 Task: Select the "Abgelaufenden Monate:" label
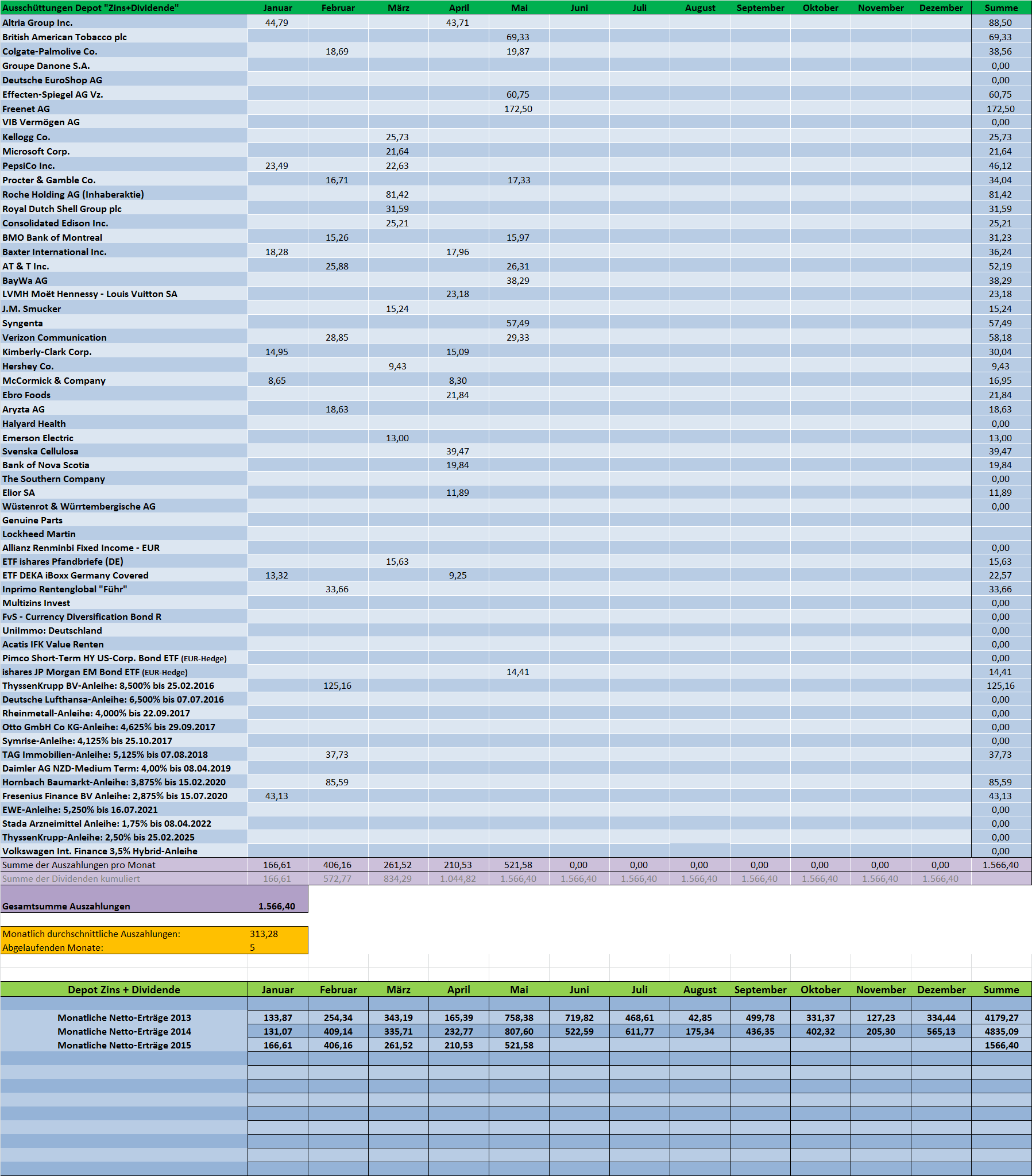click(53, 948)
